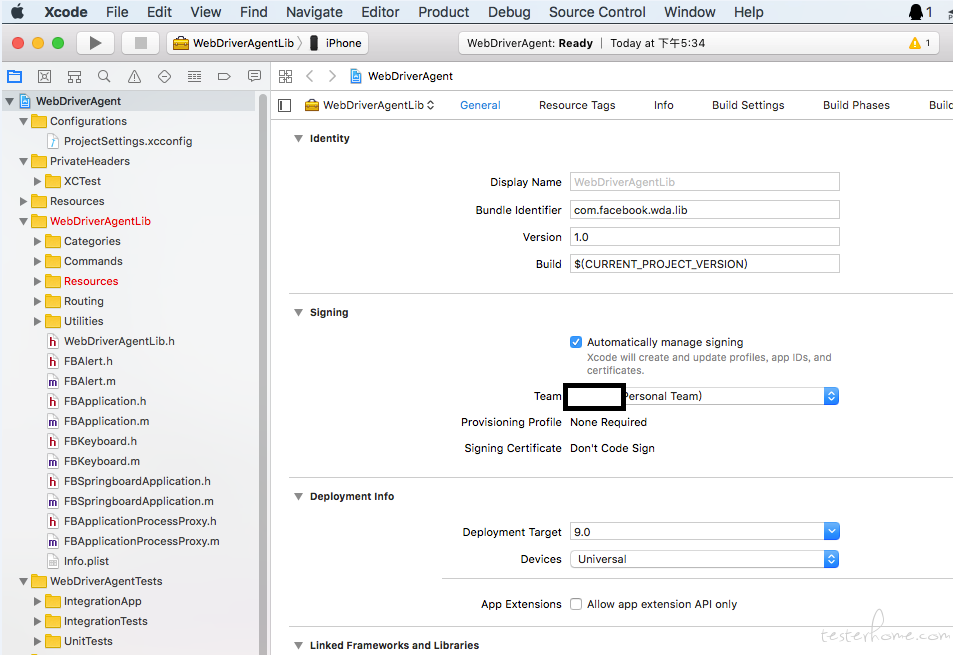Click the Stop button in toolbar
Viewport: 953px width, 655px height.
pyautogui.click(x=140, y=43)
